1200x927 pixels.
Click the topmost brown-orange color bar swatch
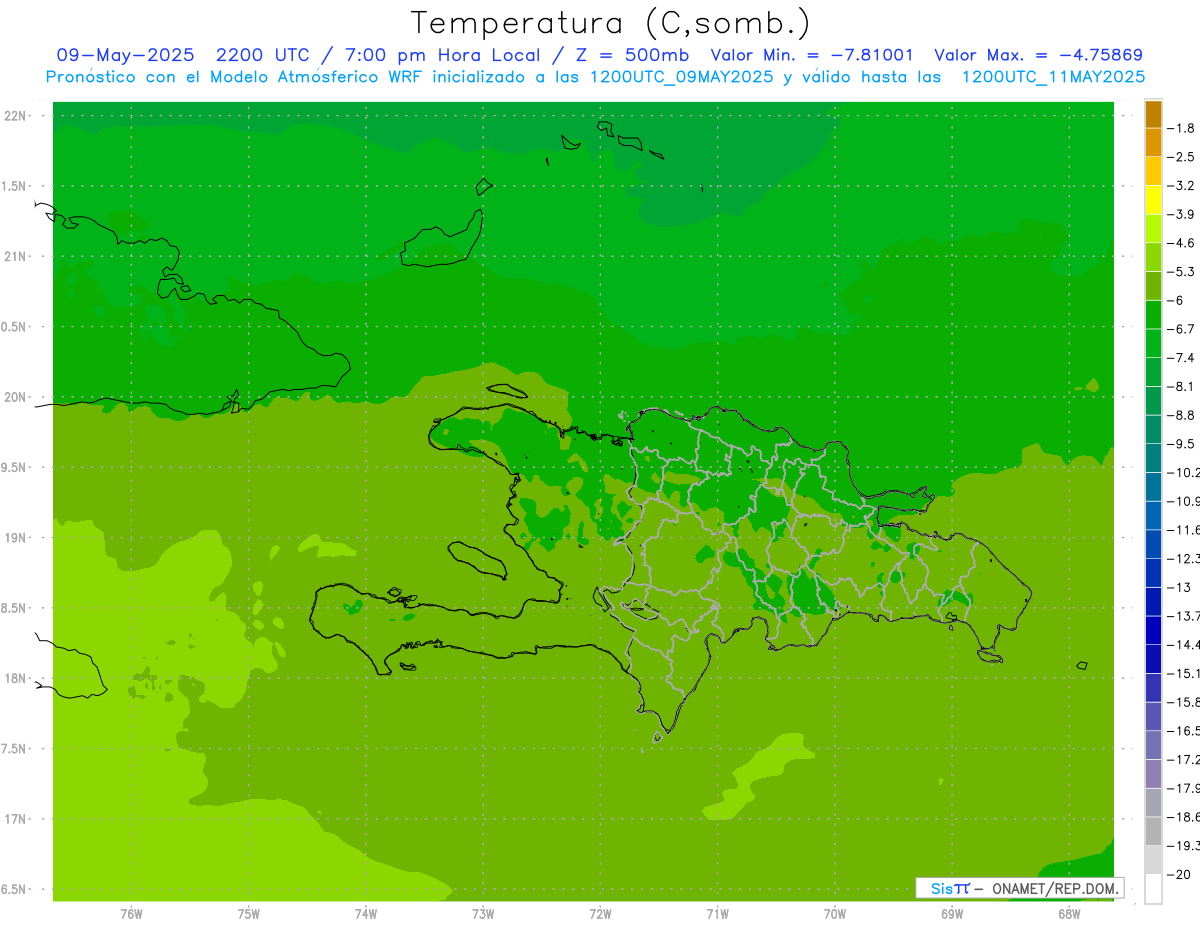point(1153,115)
